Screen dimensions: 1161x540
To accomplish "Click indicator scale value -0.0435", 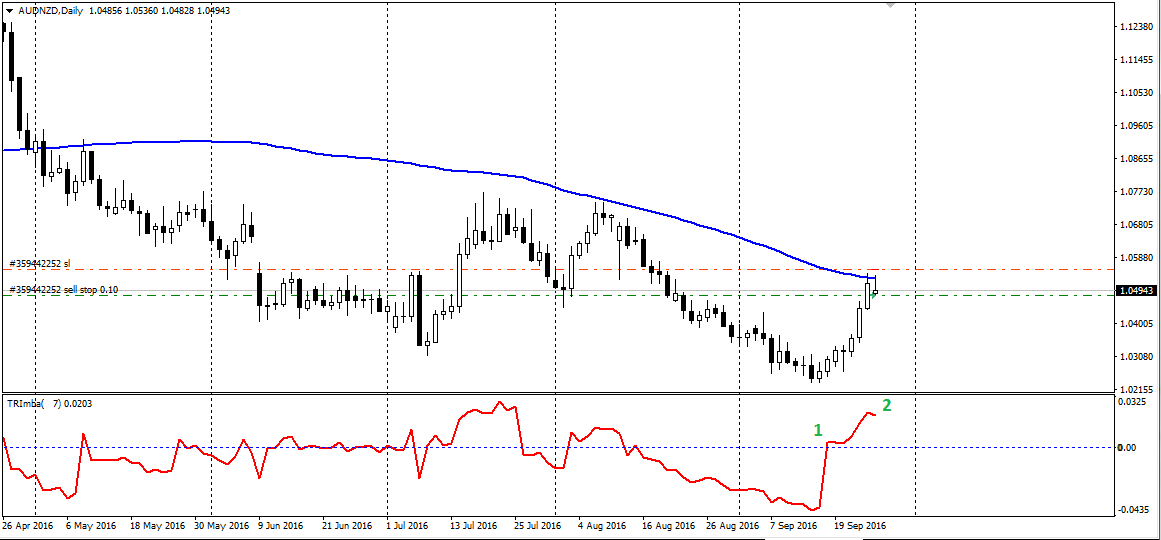I will [1135, 510].
